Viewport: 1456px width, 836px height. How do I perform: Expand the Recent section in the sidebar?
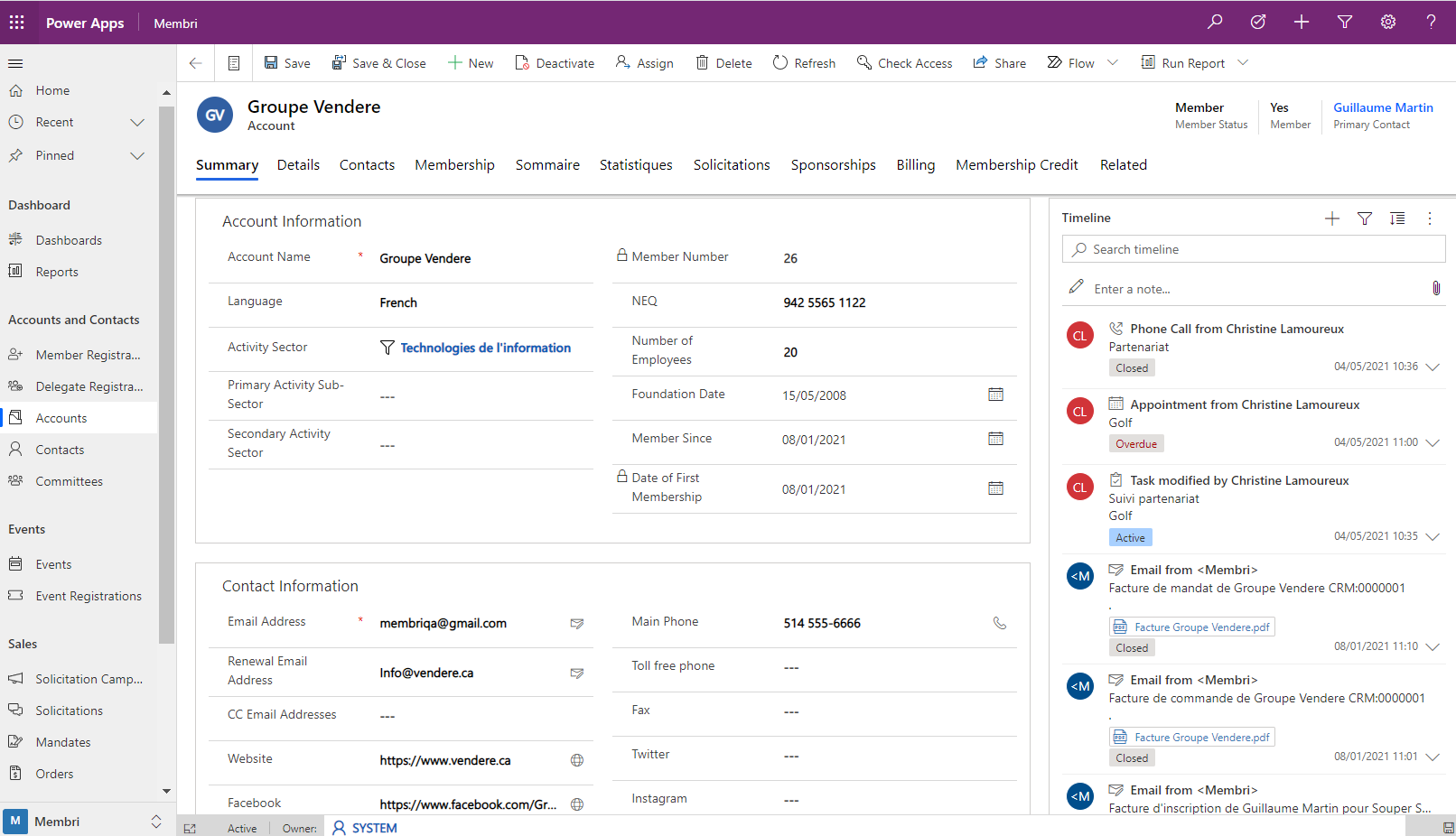(x=137, y=122)
